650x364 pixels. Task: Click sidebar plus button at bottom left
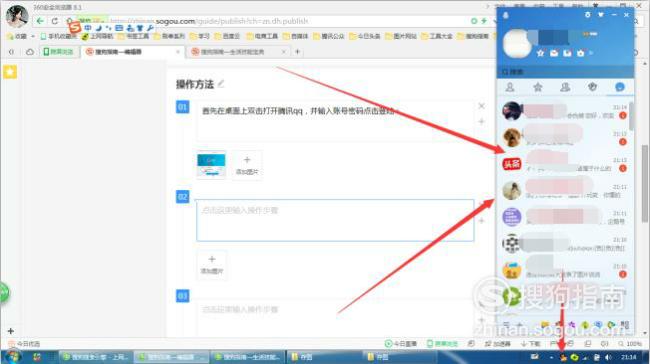(11, 331)
